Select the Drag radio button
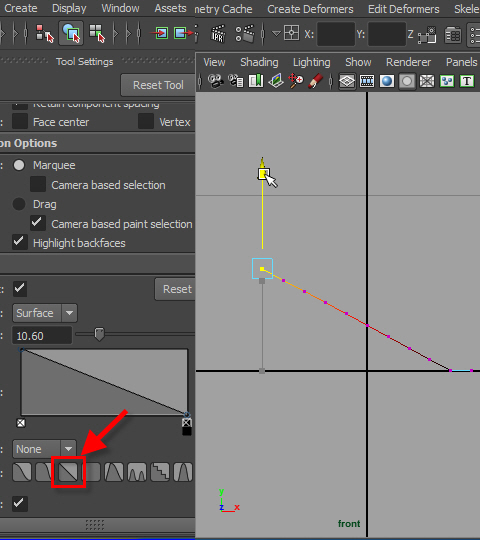 (19, 204)
